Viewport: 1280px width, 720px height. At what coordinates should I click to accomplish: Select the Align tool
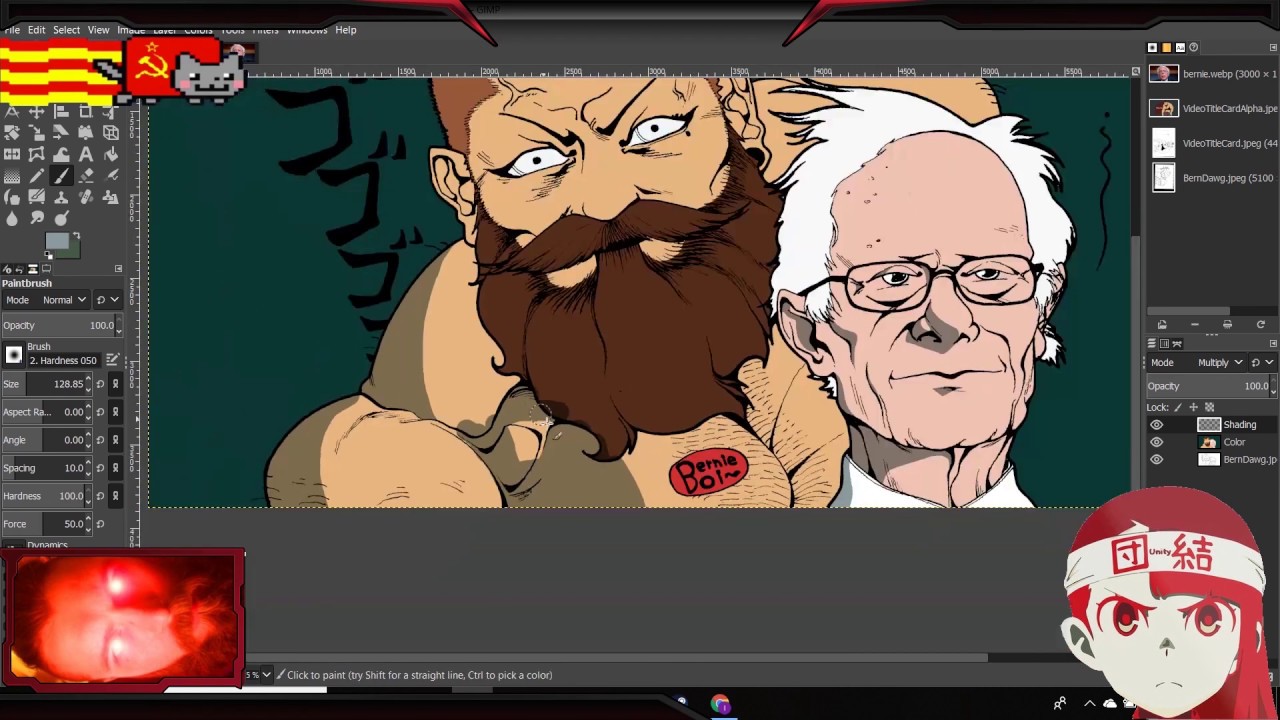point(61,111)
